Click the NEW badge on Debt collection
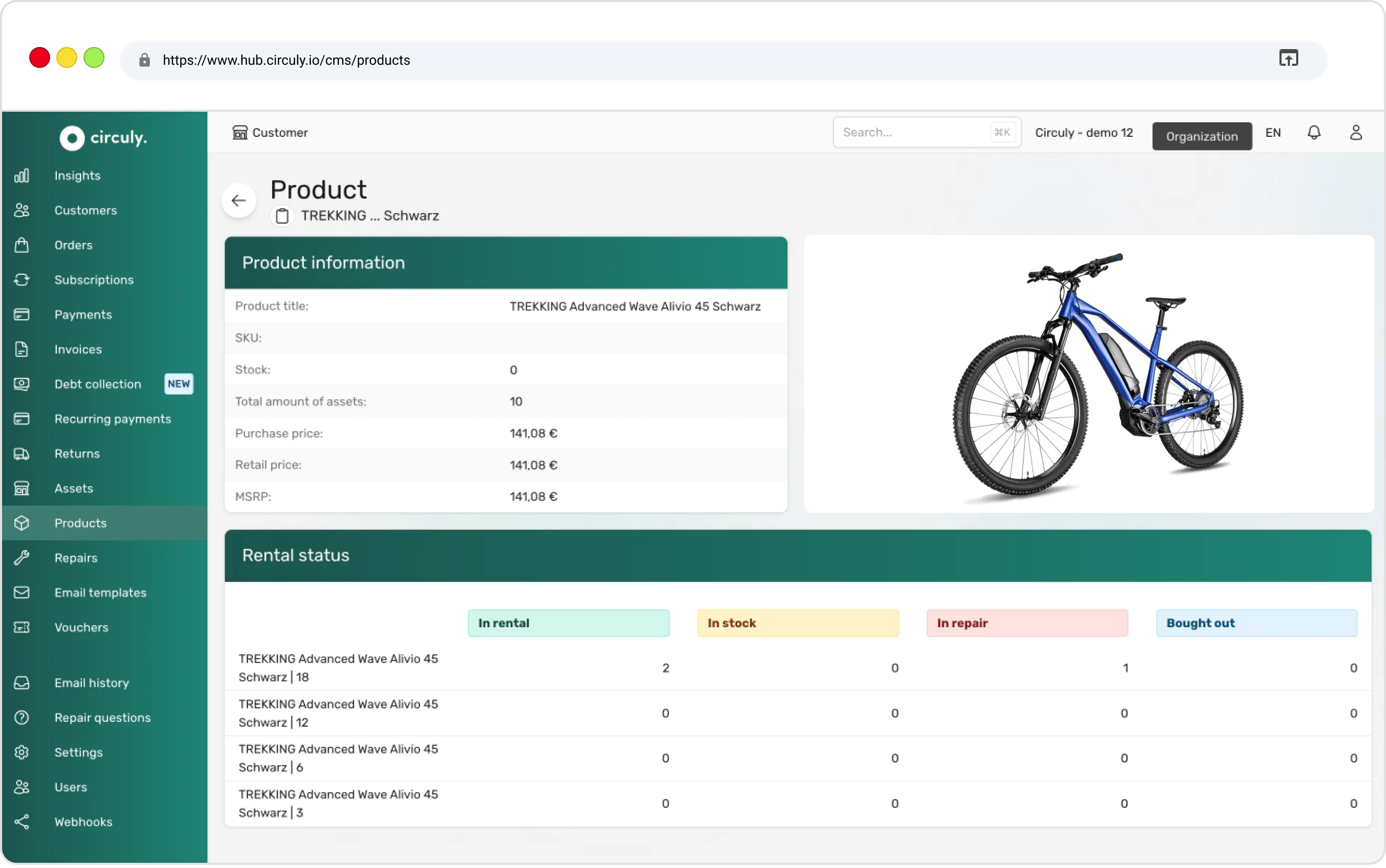This screenshot has height=868, width=1386. [x=179, y=384]
